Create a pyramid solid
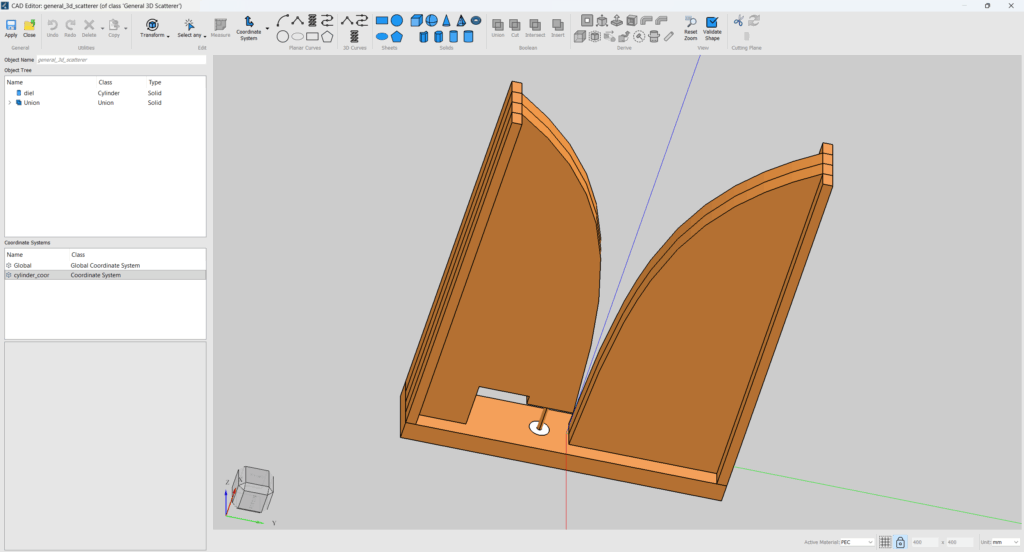Screen dimensions: 1024x552 [461, 21]
